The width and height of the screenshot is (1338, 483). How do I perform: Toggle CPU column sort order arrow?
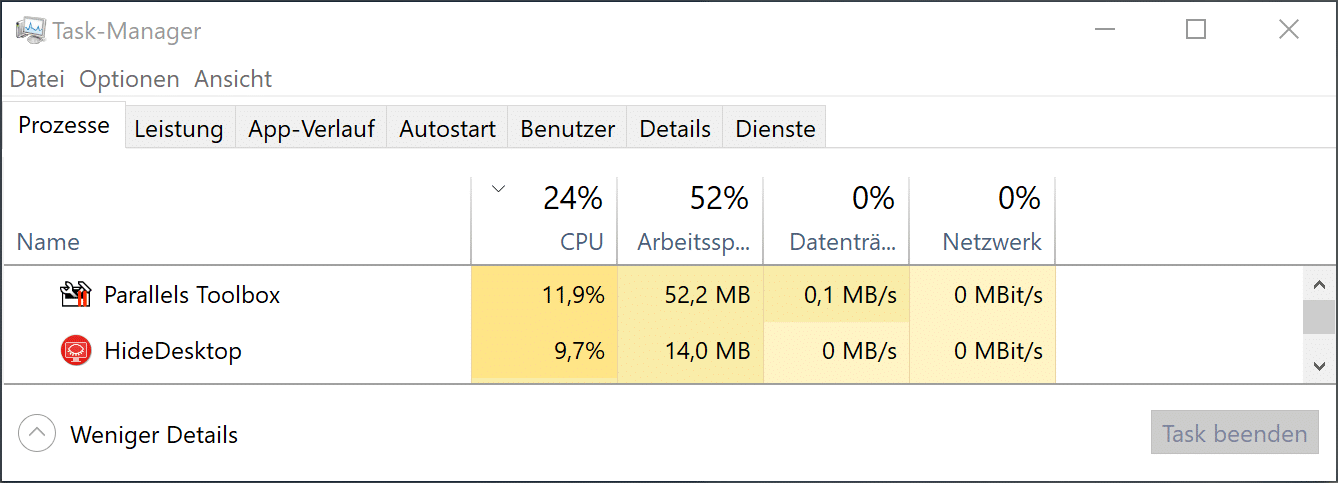[500, 189]
